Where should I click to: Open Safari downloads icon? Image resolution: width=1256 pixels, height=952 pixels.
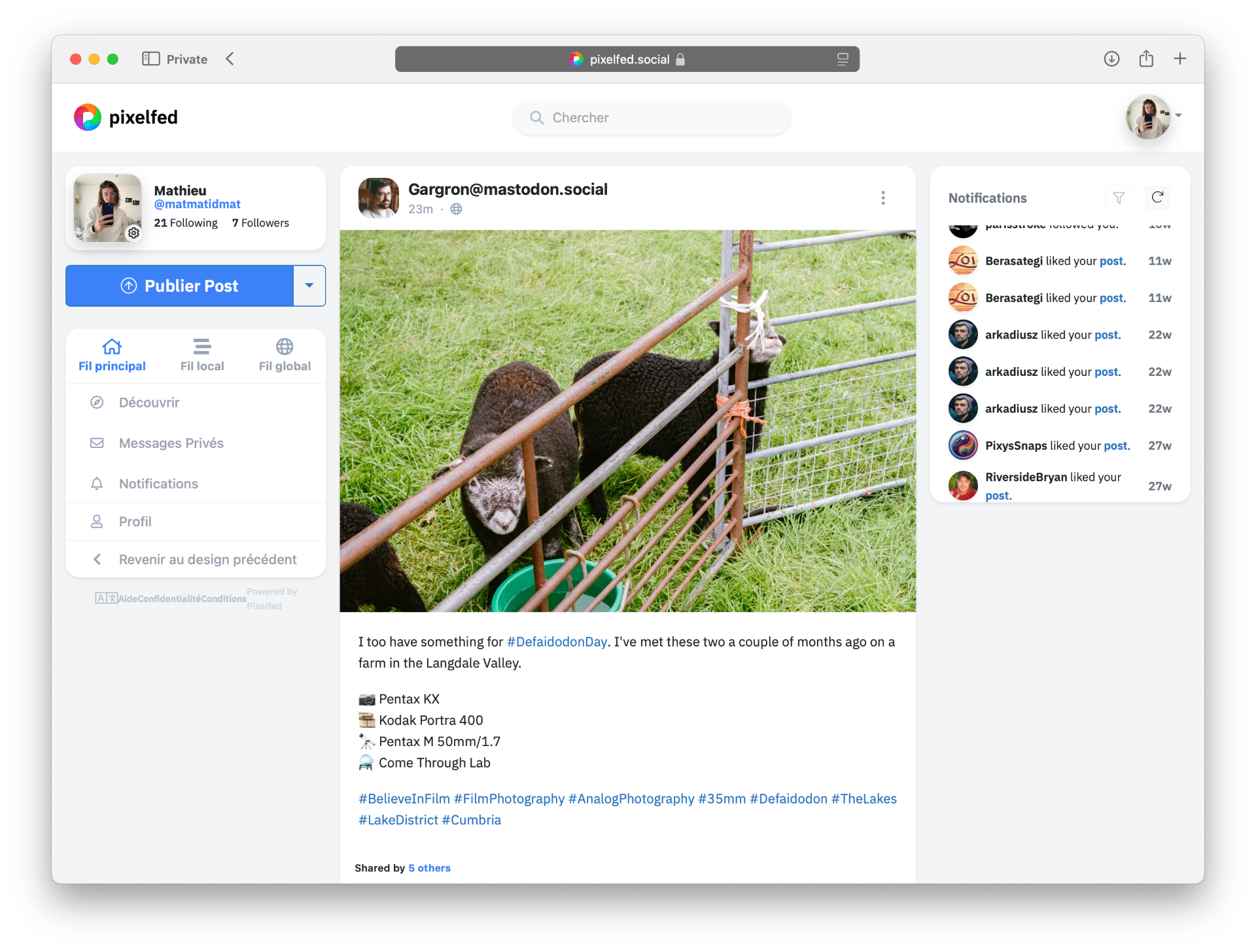(x=1111, y=59)
